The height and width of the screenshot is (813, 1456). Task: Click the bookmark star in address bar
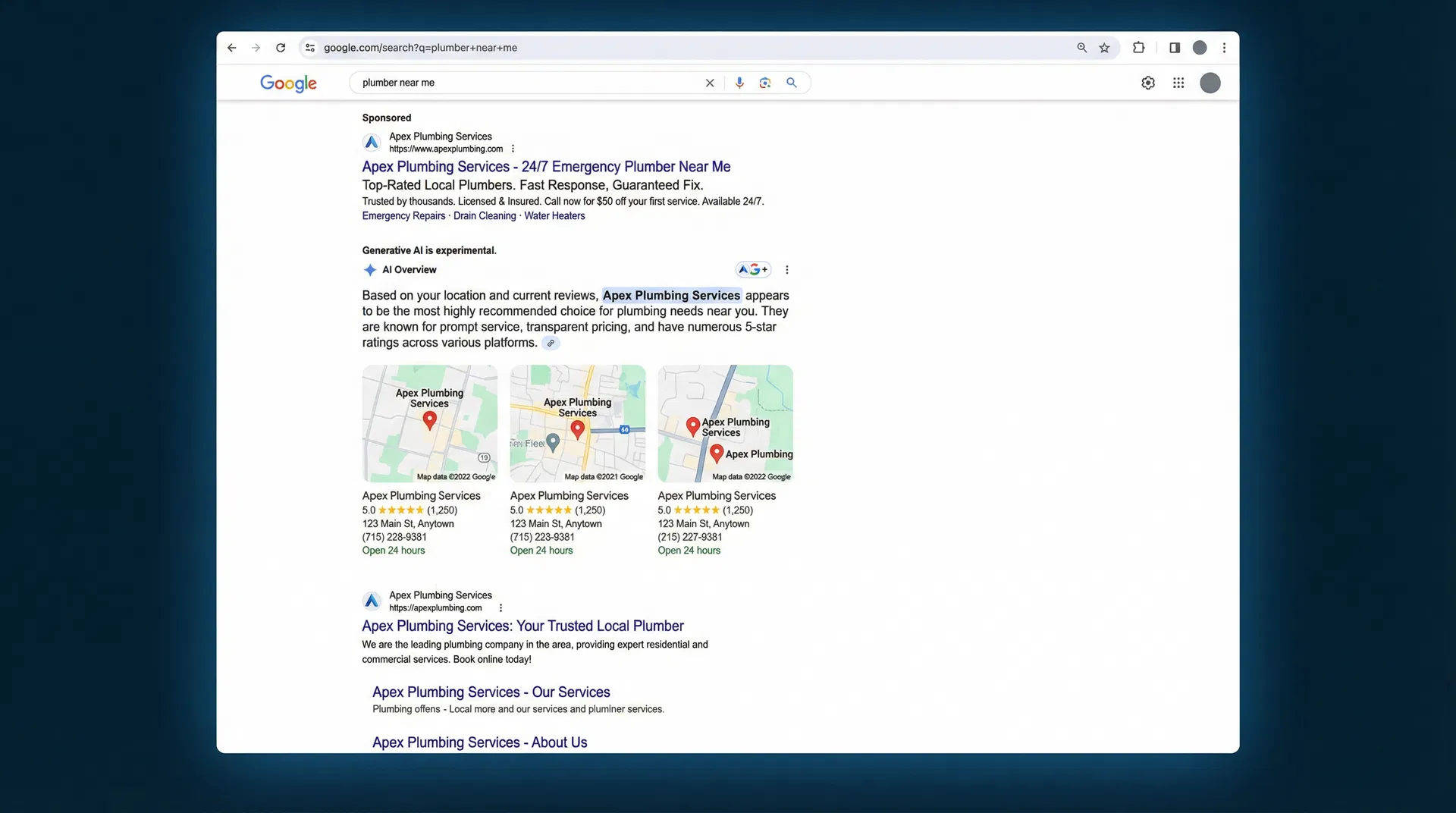(x=1104, y=47)
